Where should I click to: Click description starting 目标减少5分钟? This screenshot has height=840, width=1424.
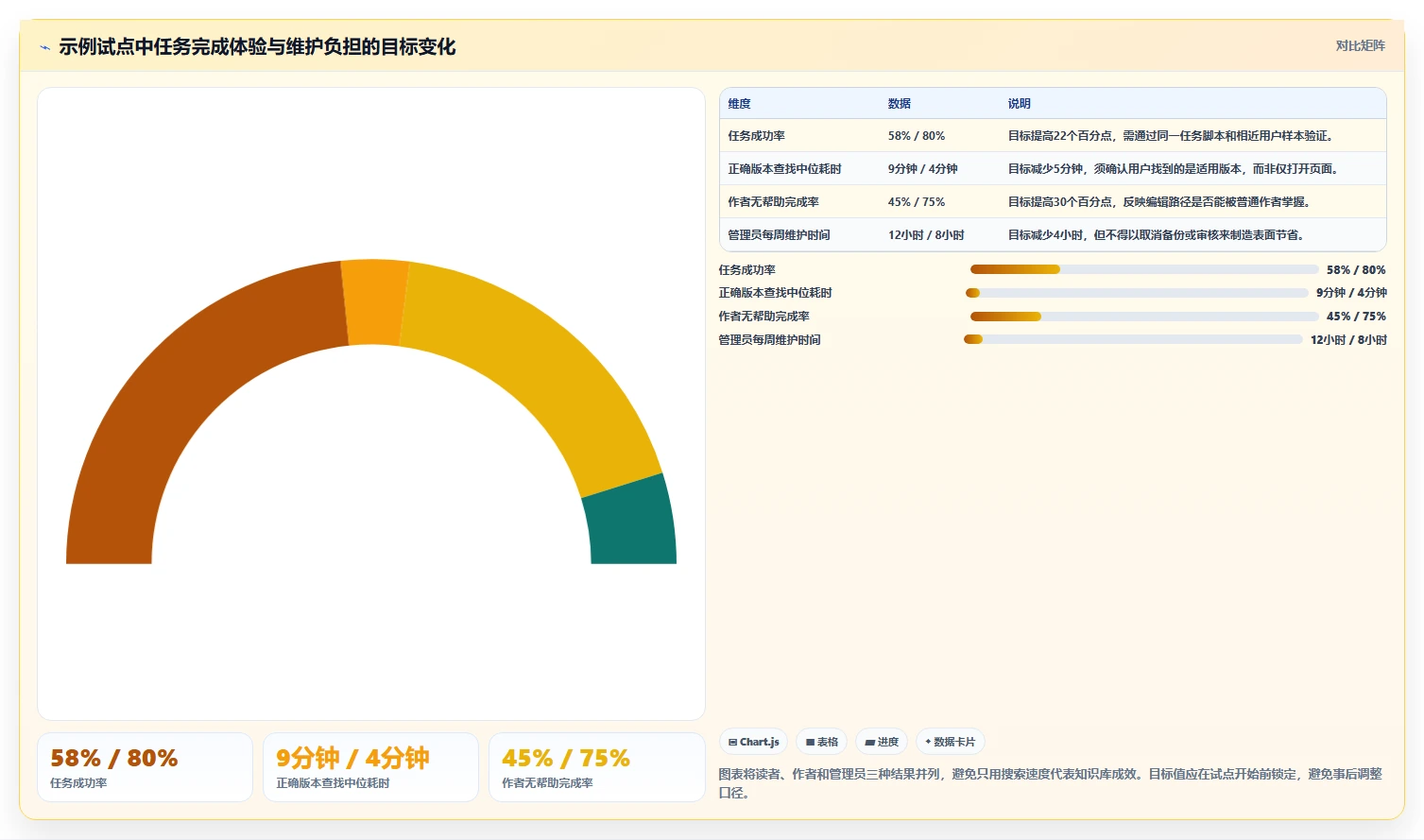(x=1173, y=169)
